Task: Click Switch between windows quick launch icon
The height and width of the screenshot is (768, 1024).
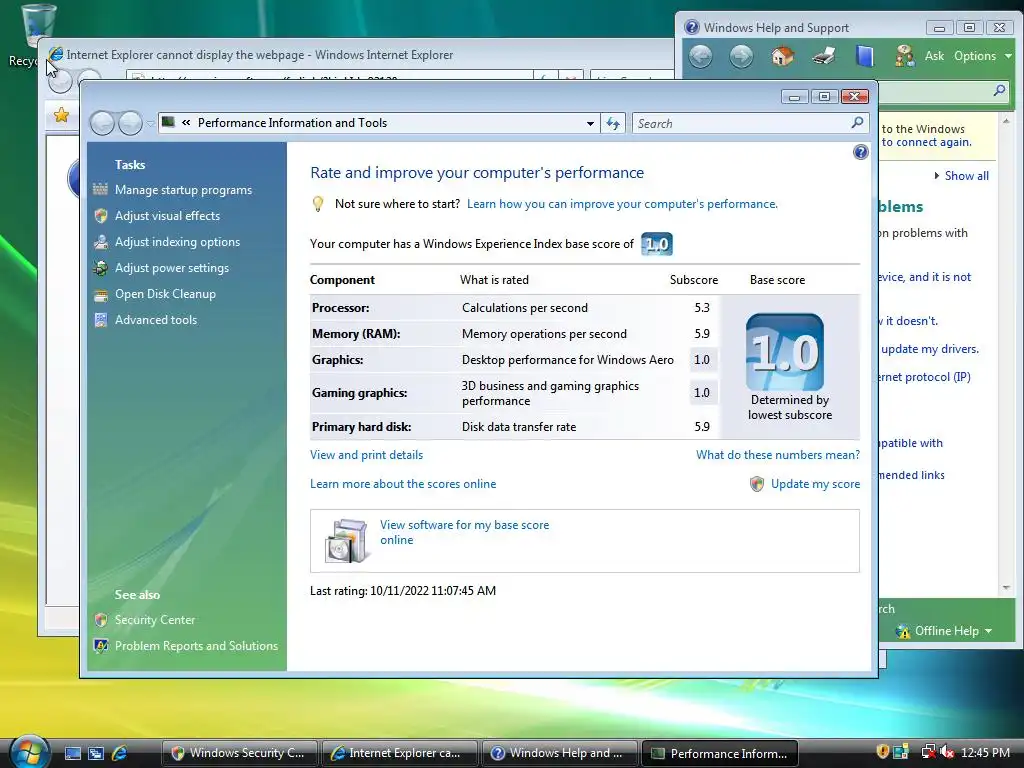Action: [96, 753]
